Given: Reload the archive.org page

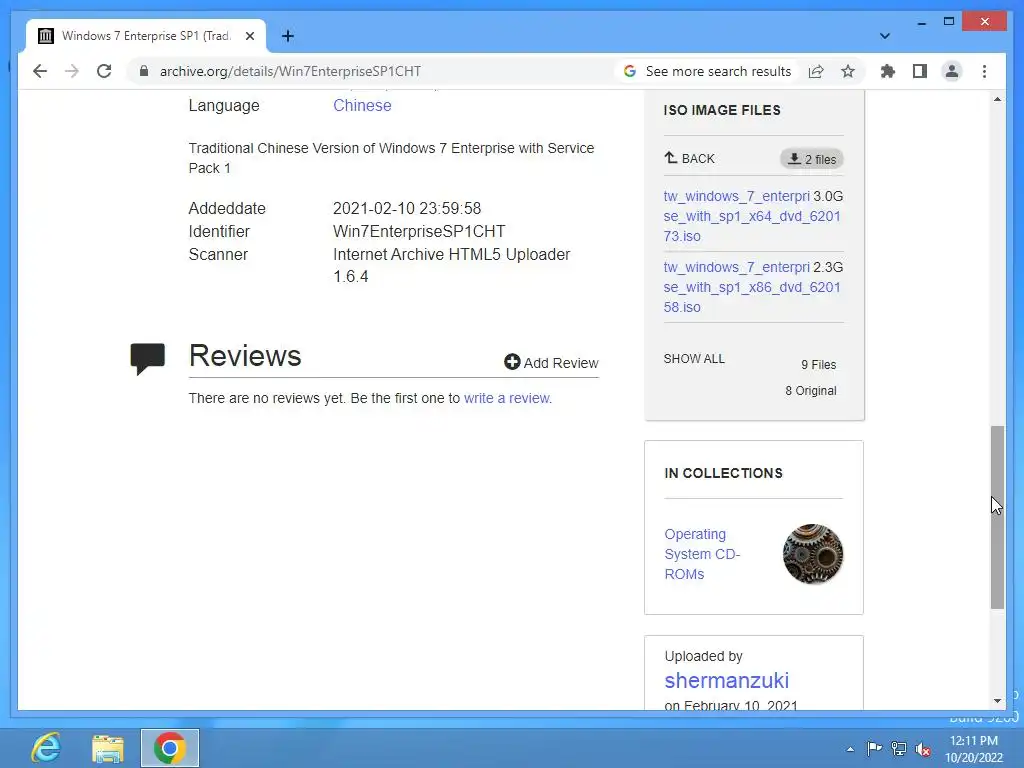Looking at the screenshot, I should pos(104,71).
